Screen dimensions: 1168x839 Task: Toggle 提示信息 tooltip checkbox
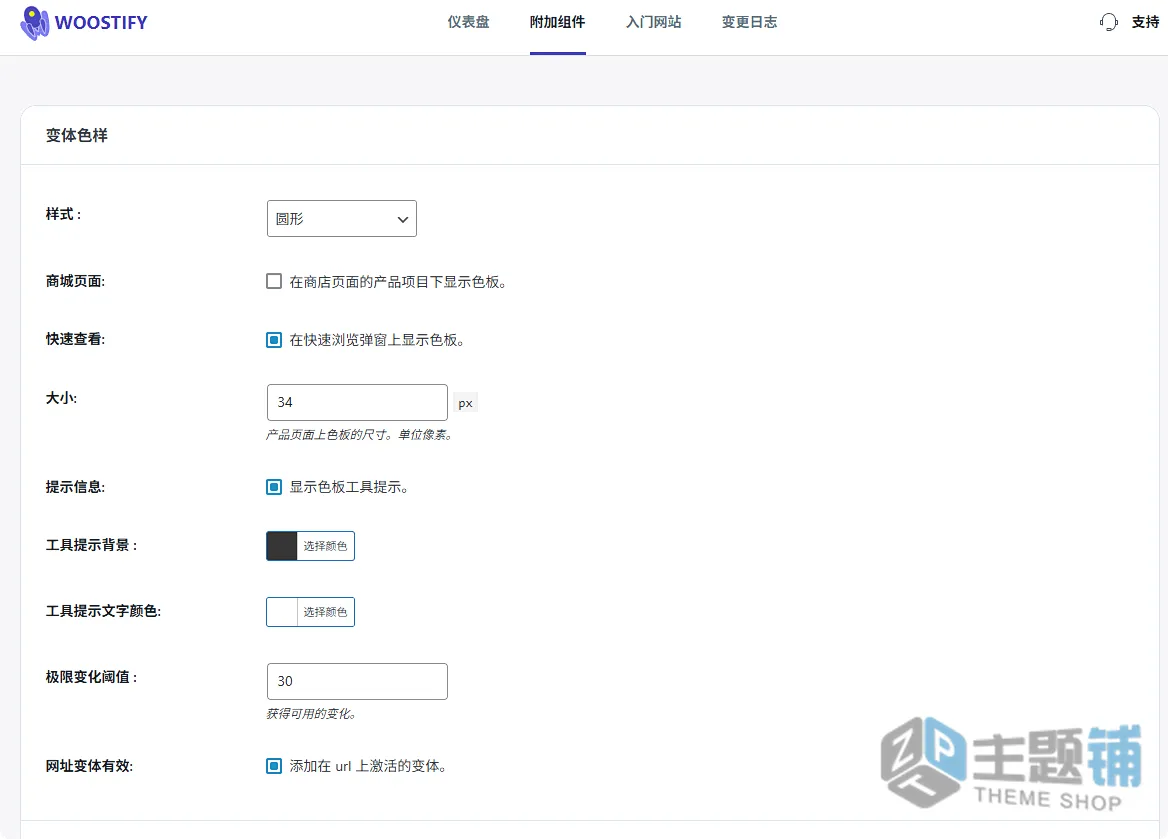[274, 487]
